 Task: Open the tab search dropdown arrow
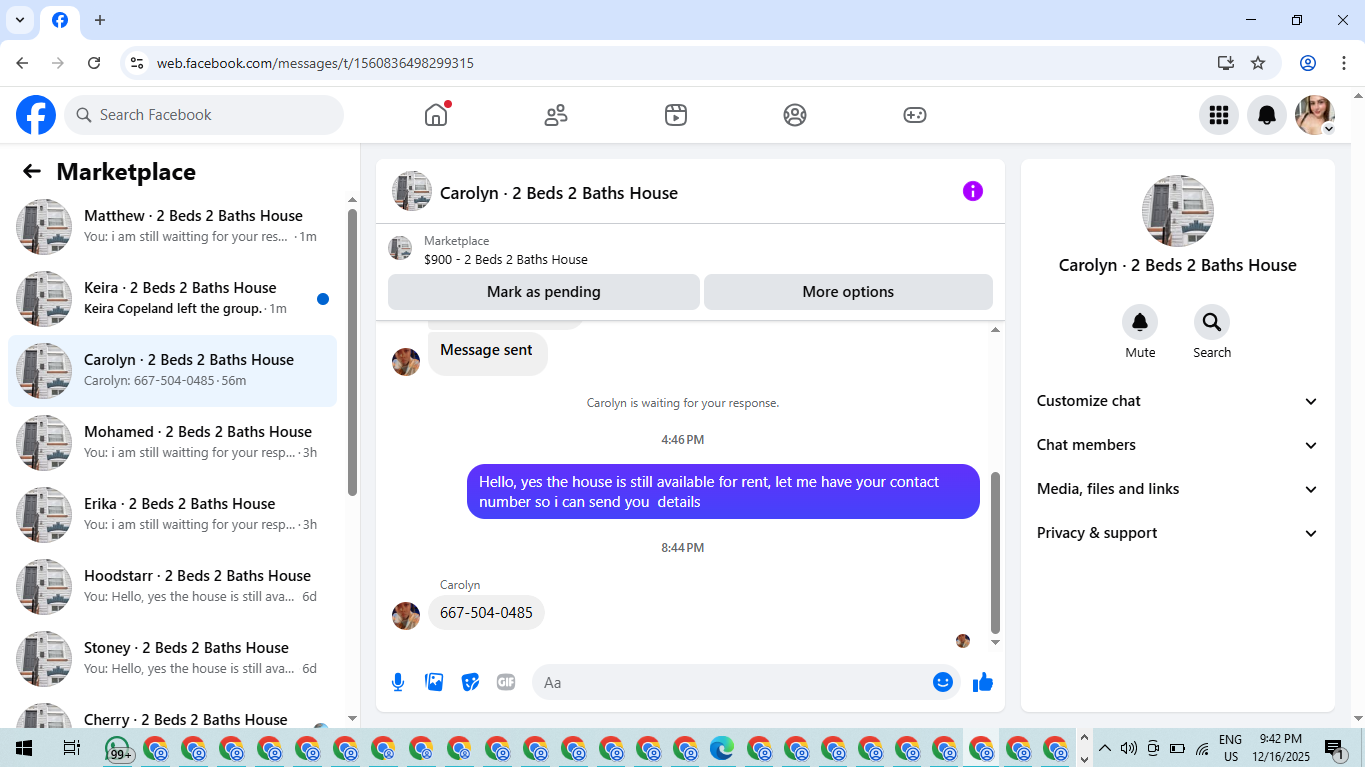coord(20,20)
